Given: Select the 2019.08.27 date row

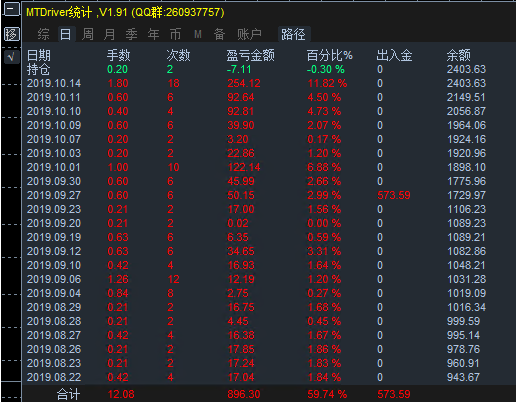Looking at the screenshot, I should (54, 335).
